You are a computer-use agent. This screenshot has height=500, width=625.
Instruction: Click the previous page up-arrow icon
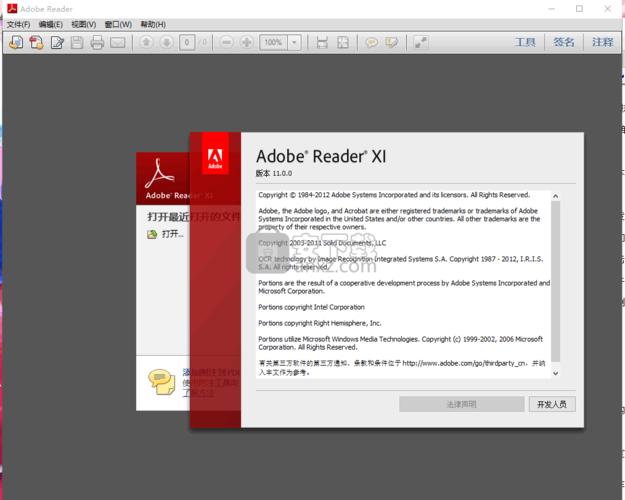146,42
